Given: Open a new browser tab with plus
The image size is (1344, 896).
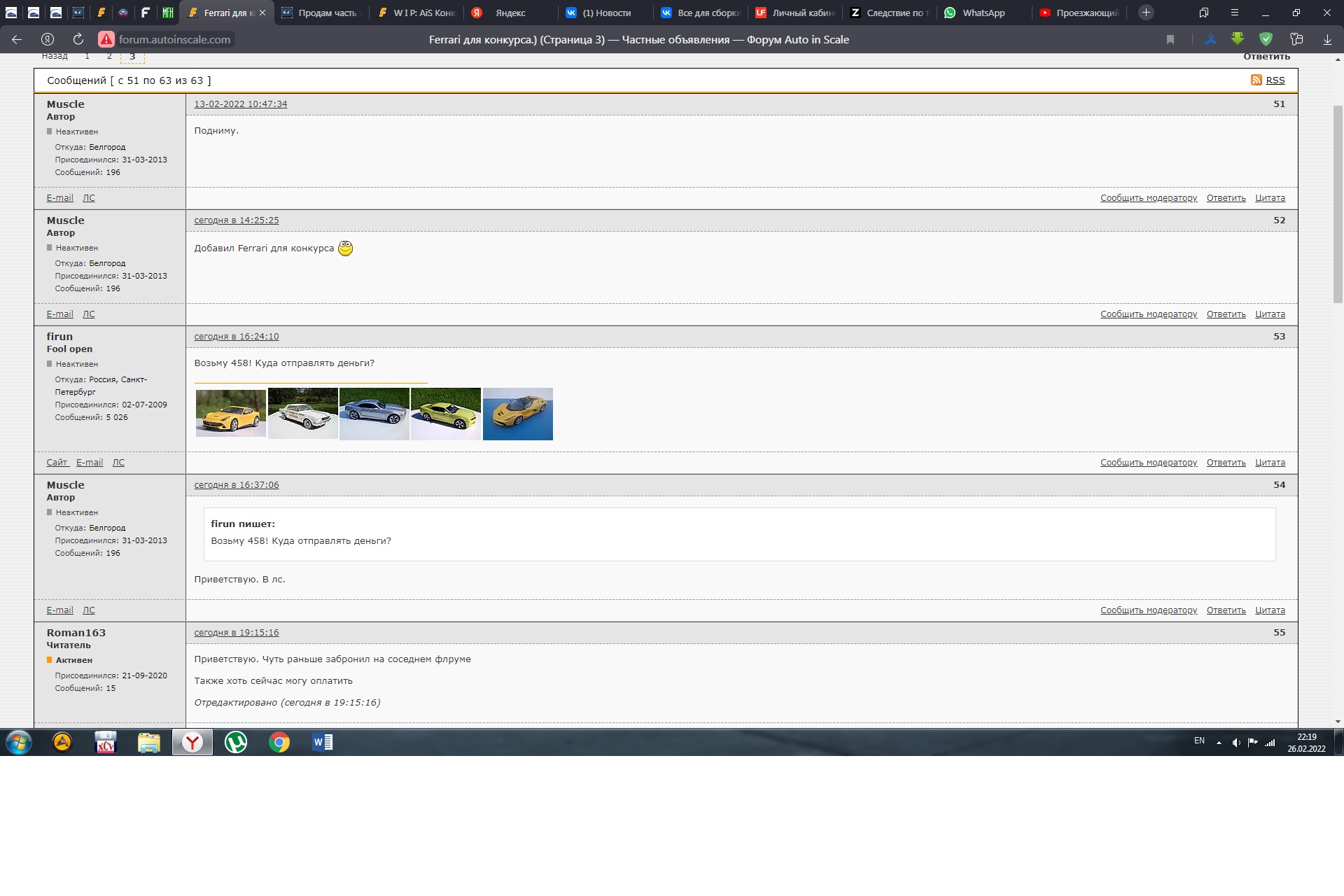Looking at the screenshot, I should click(1146, 13).
